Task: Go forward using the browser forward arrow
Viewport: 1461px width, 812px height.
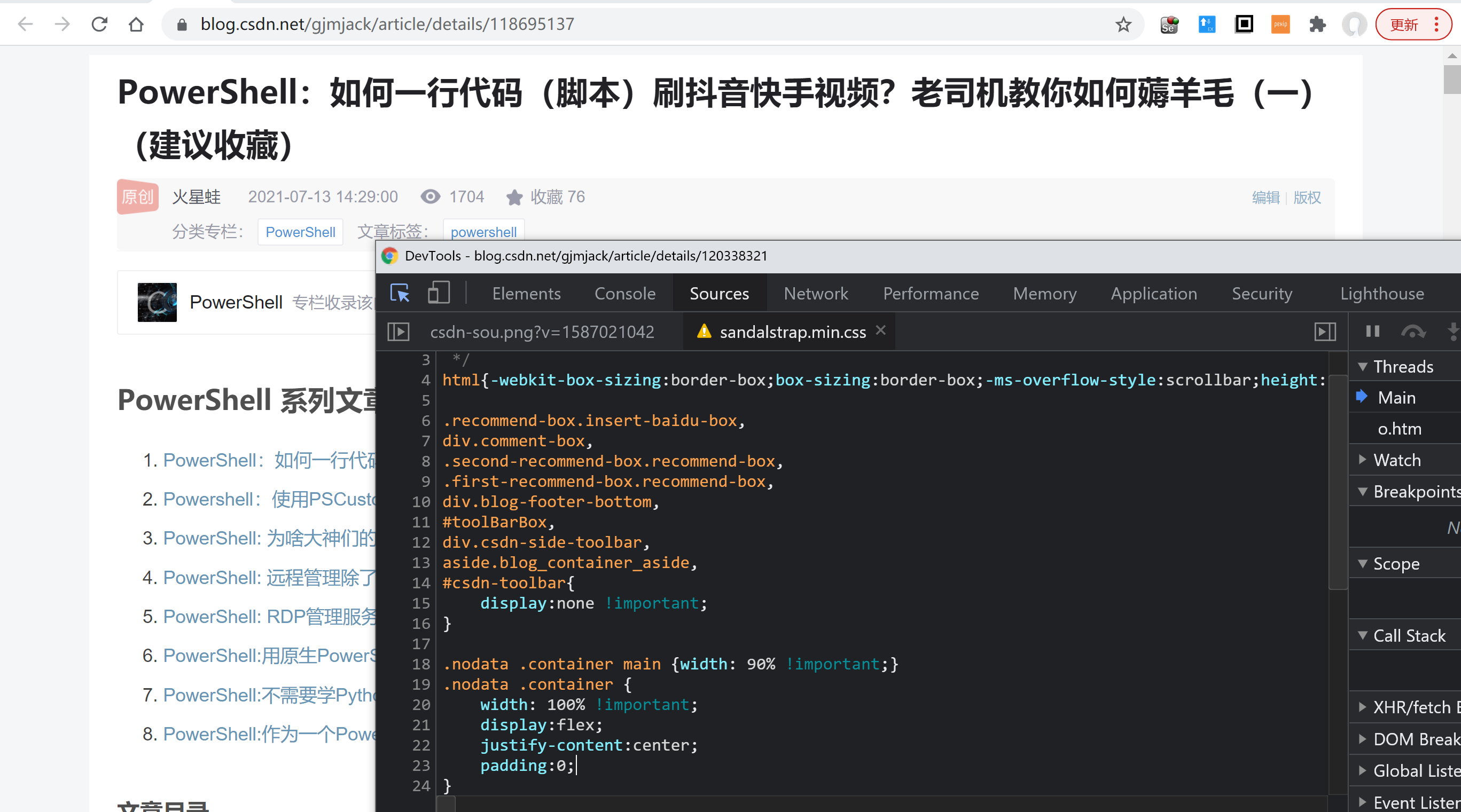Action: coord(62,25)
